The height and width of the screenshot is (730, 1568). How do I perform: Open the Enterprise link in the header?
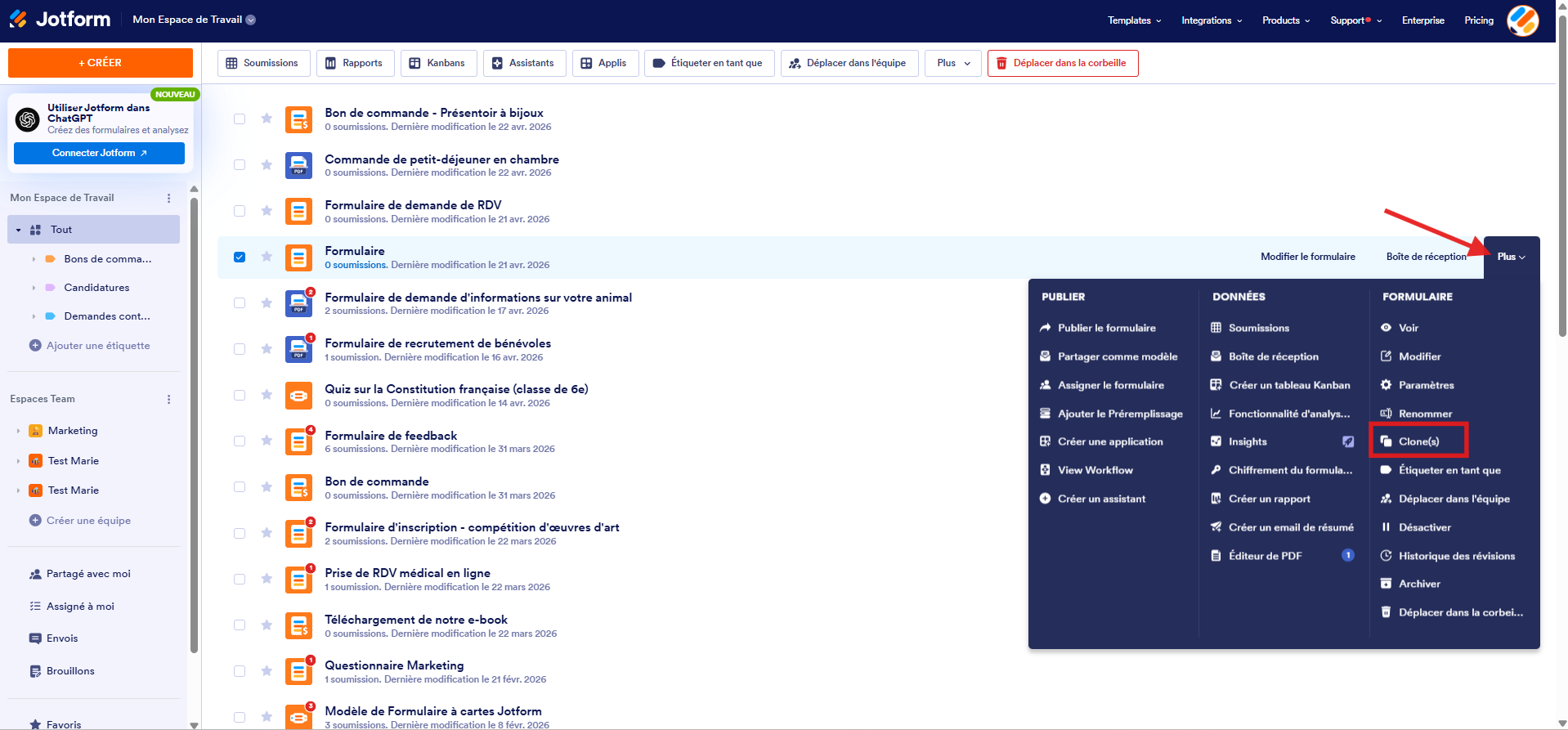coord(1423,20)
